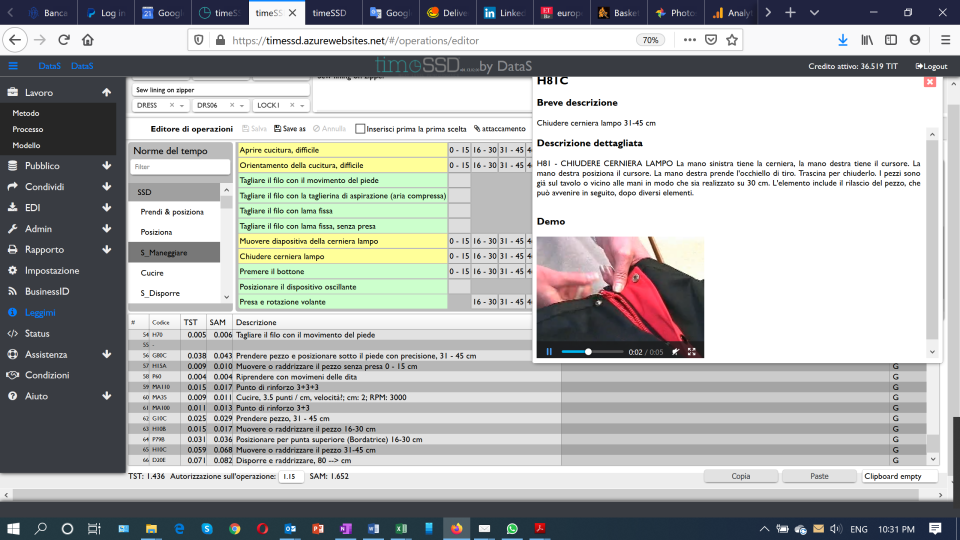Click the Admin wrench icon

pyautogui.click(x=12, y=228)
